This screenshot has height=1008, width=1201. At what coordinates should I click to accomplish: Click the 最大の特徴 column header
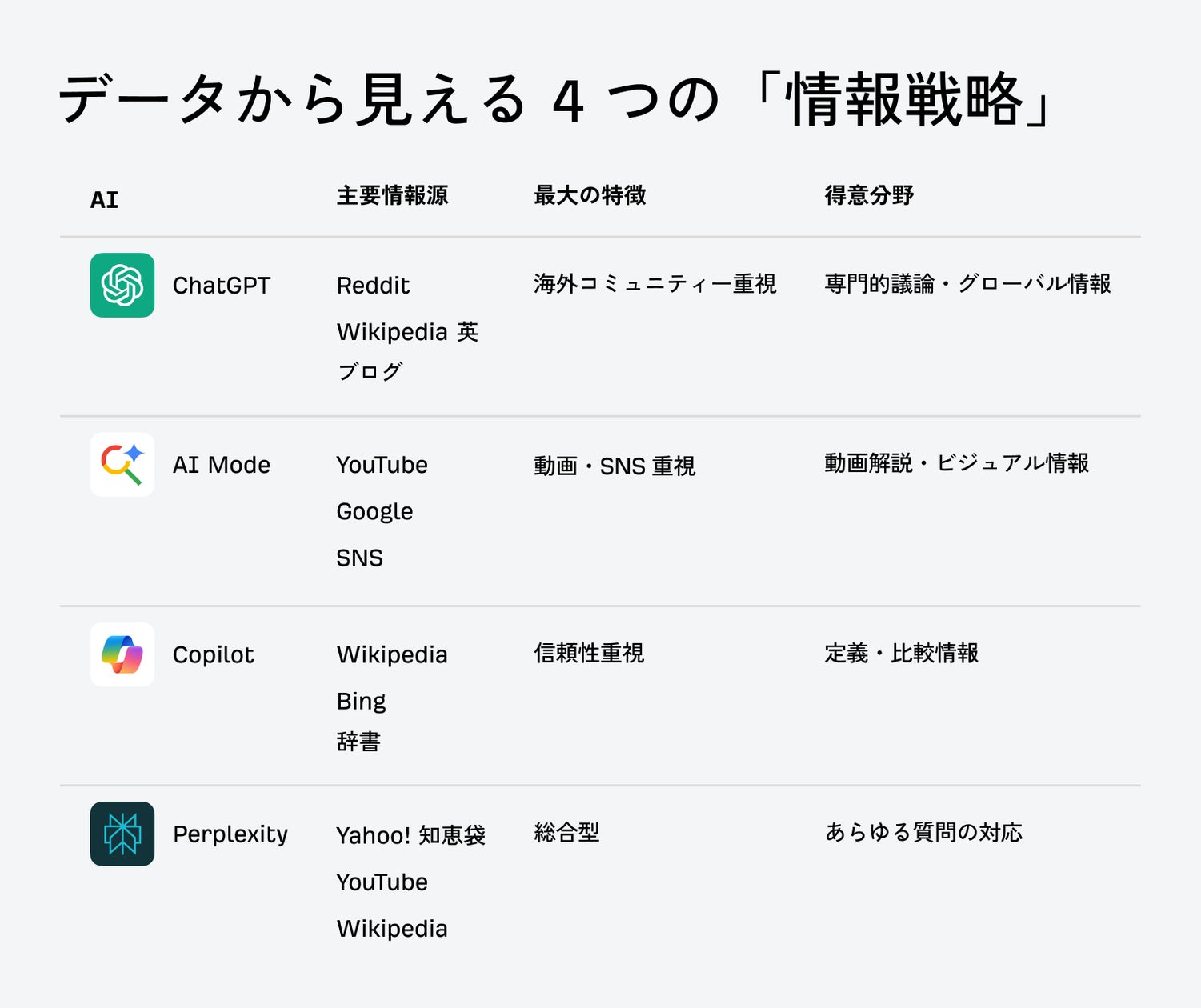[590, 195]
